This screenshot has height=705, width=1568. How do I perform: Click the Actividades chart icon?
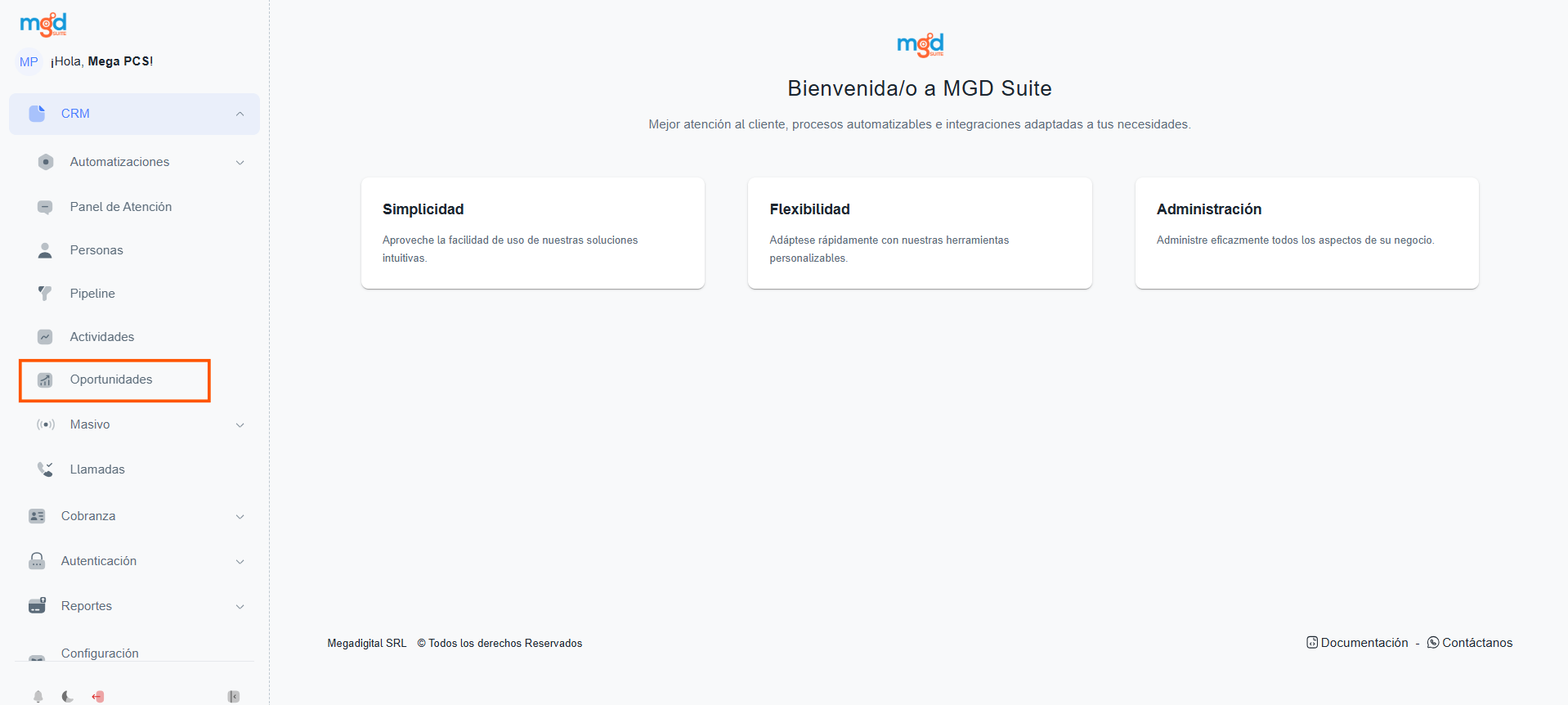coord(45,337)
